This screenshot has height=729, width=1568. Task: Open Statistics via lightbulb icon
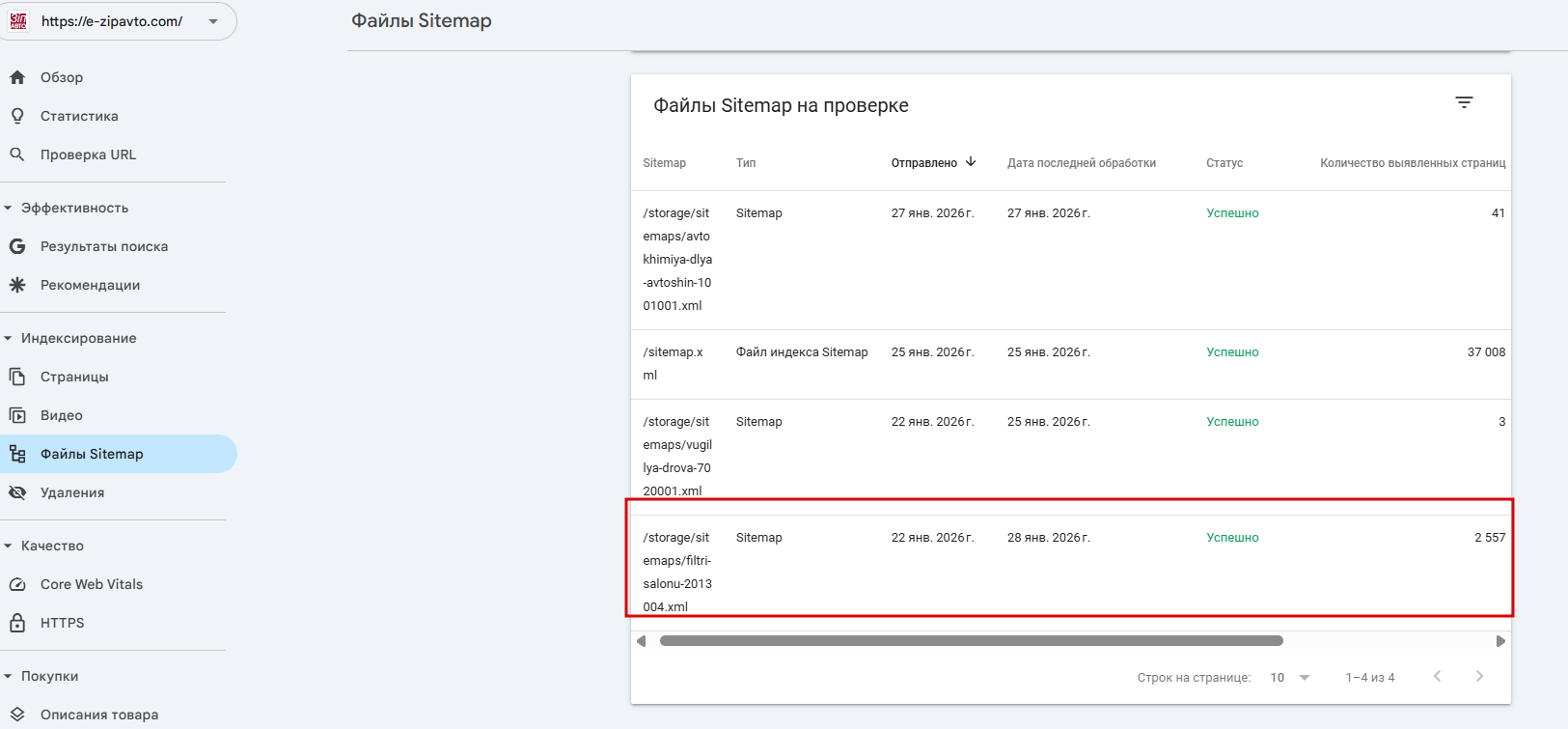17,116
